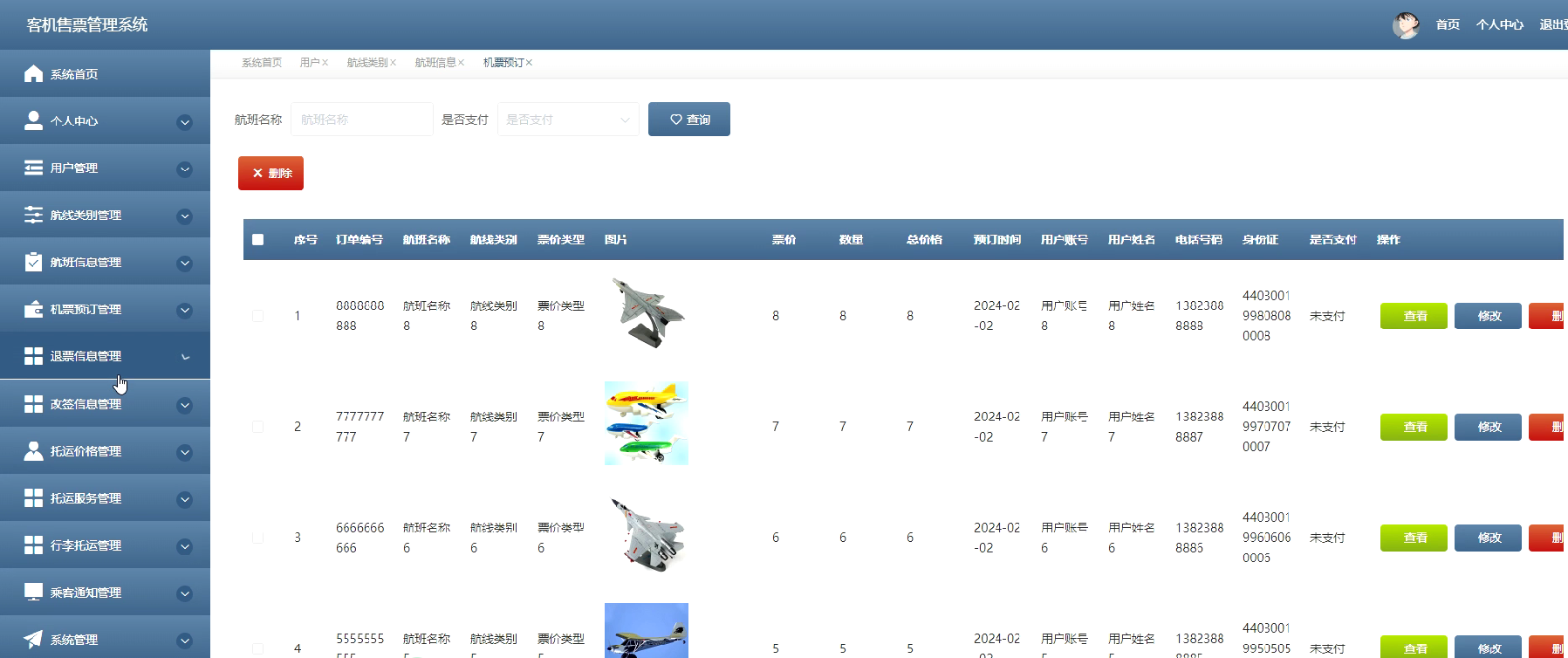This screenshot has width=1568, height=658.
Task: Close the 用户 tab with its X
Action: click(325, 63)
